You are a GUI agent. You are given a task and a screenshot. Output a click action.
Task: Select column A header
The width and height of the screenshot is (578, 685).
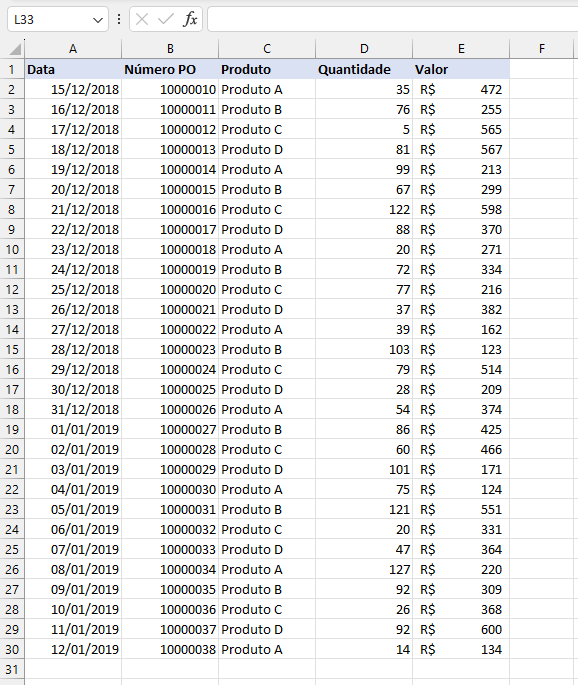73,48
